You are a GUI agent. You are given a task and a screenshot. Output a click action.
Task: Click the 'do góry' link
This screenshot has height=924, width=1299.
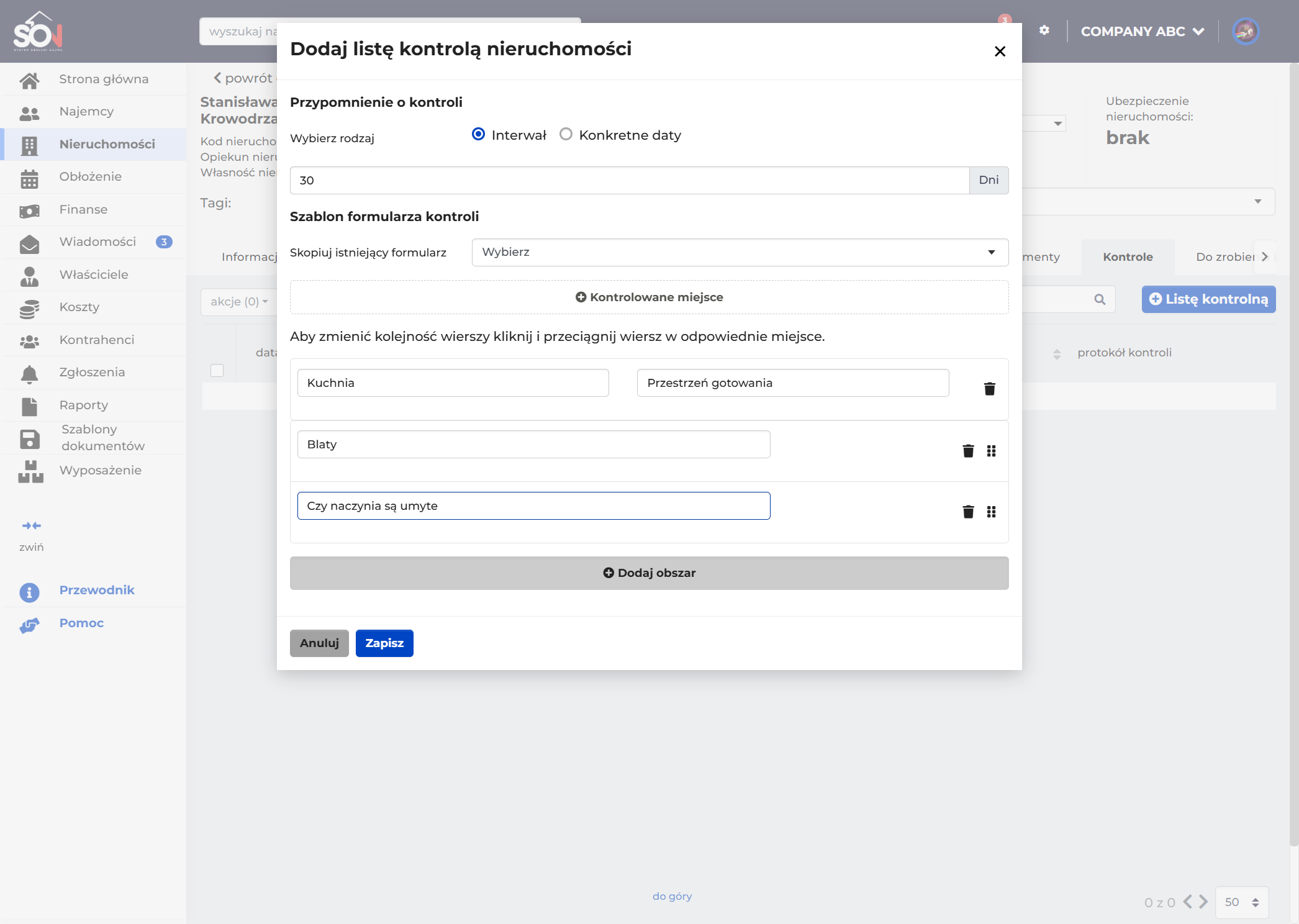pos(672,897)
